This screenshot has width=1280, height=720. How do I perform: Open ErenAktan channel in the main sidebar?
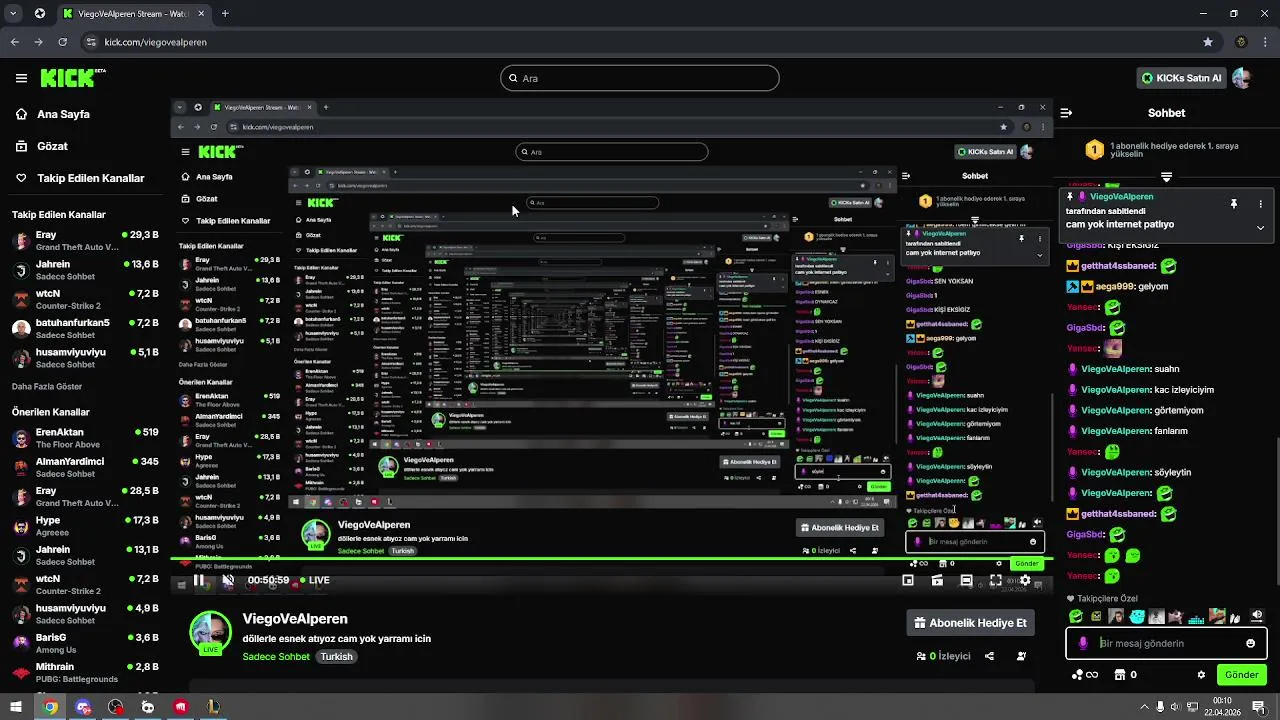tap(85, 438)
